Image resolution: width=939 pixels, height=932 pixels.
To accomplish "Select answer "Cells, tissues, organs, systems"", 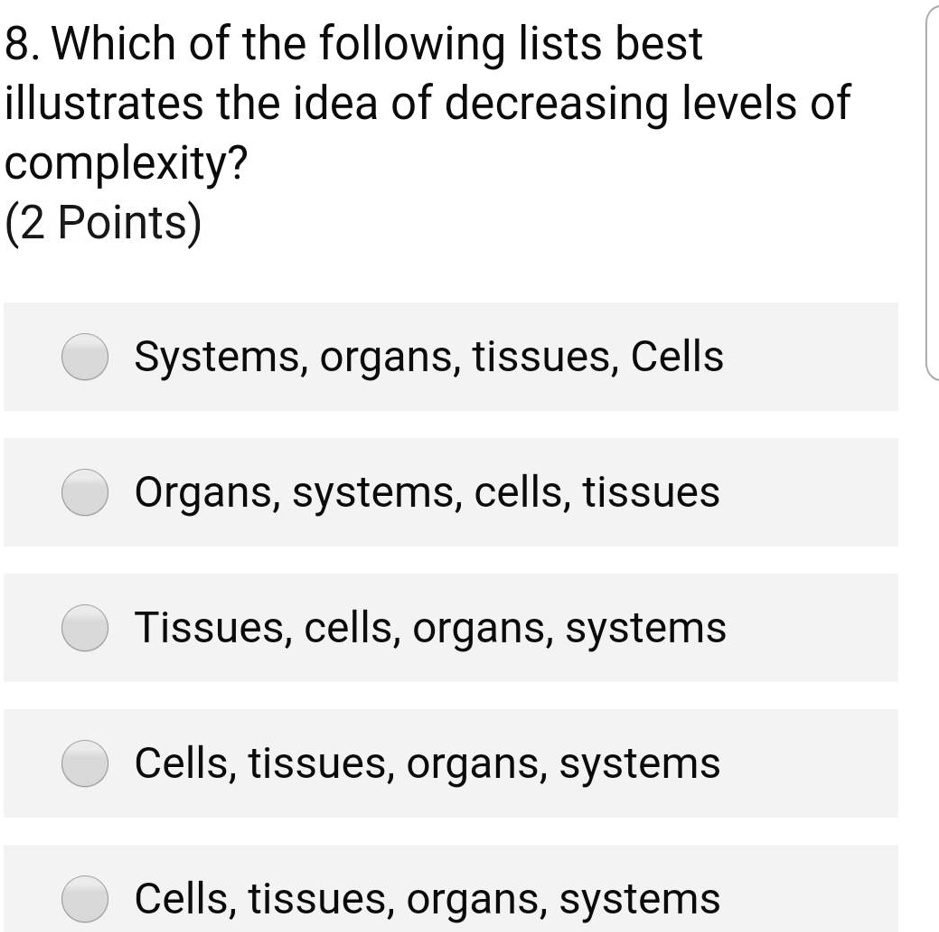I will (x=84, y=763).
